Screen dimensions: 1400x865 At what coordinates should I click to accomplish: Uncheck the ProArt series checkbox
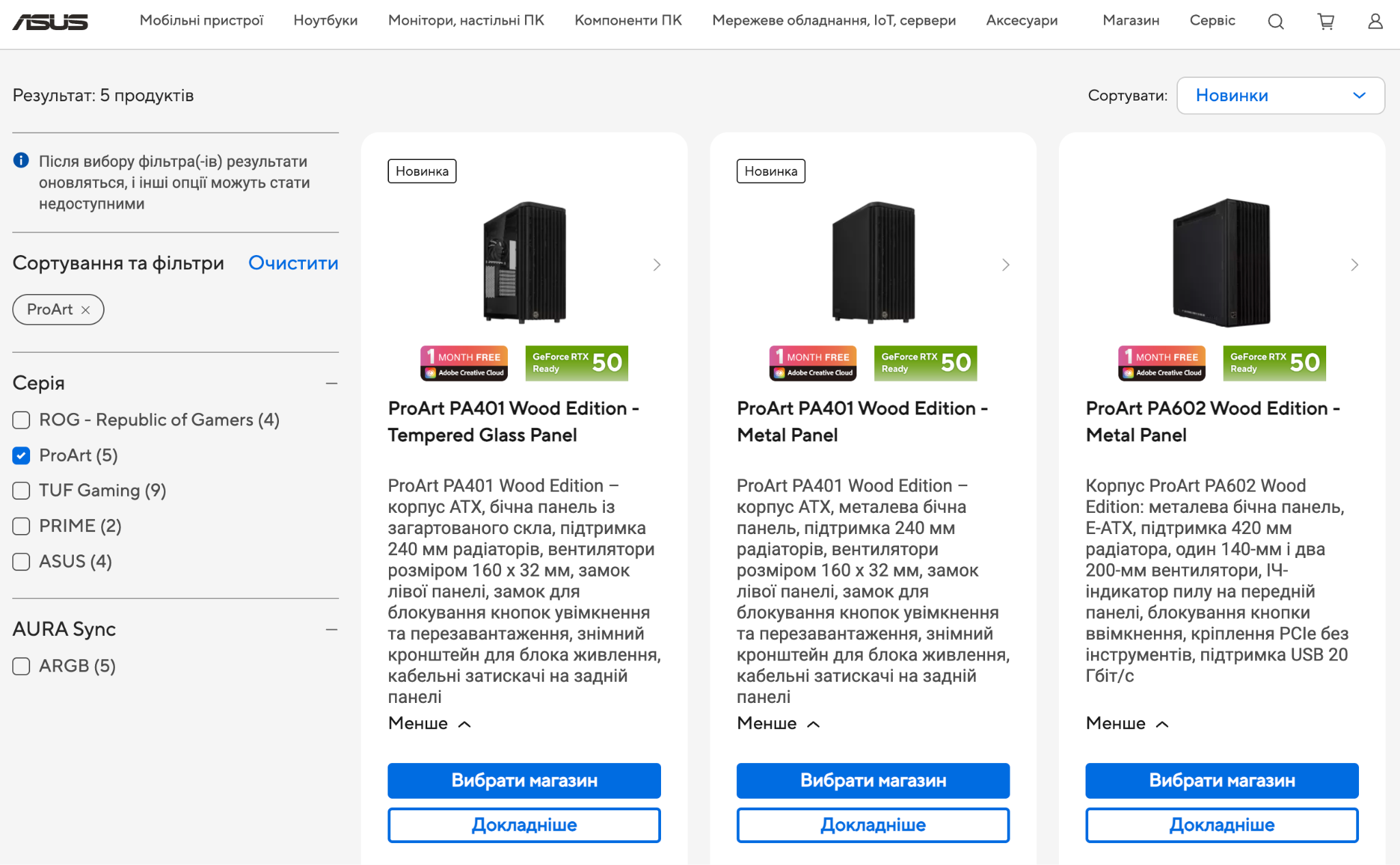(x=21, y=455)
